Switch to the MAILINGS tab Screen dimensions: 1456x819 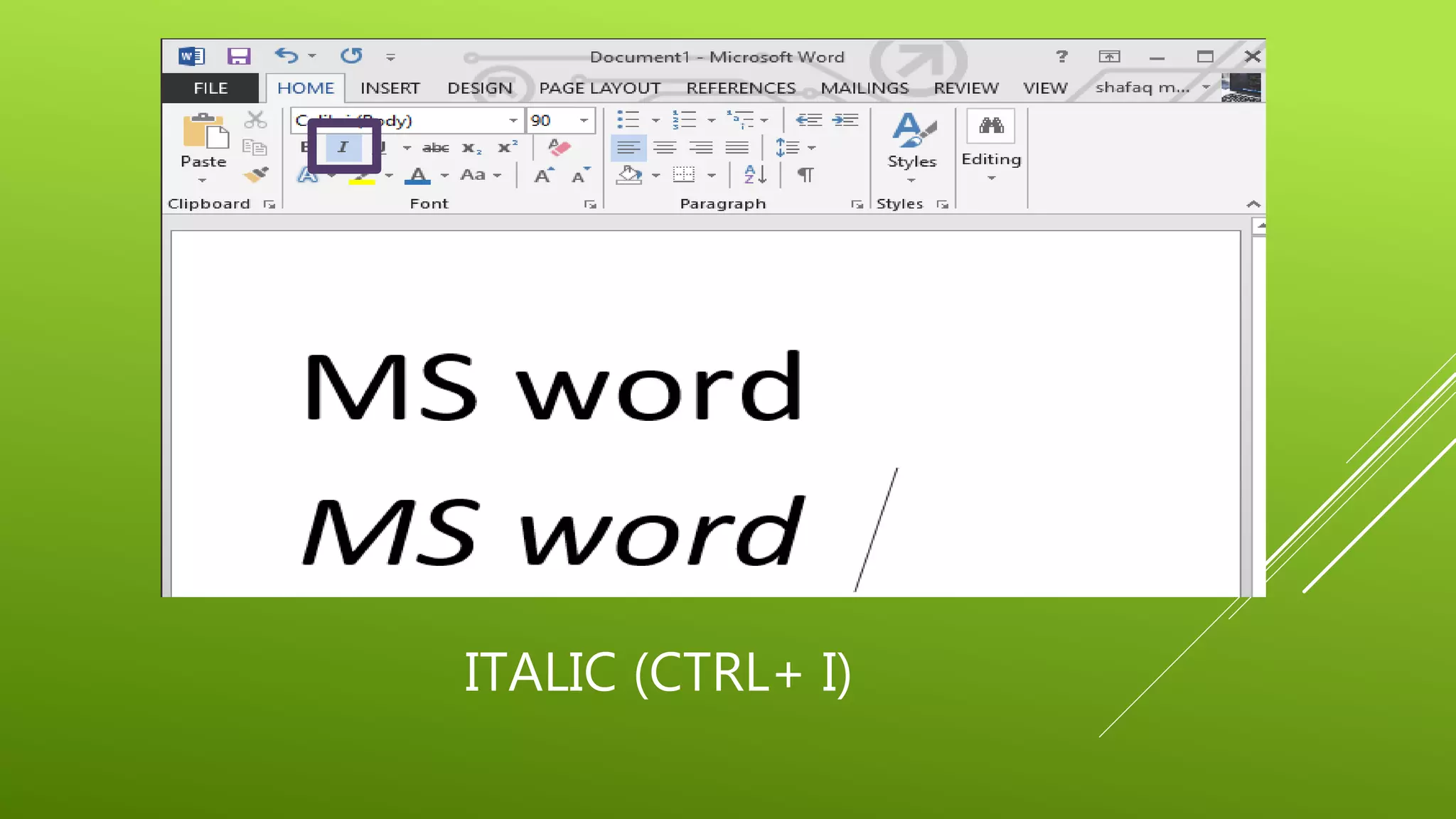[864, 88]
